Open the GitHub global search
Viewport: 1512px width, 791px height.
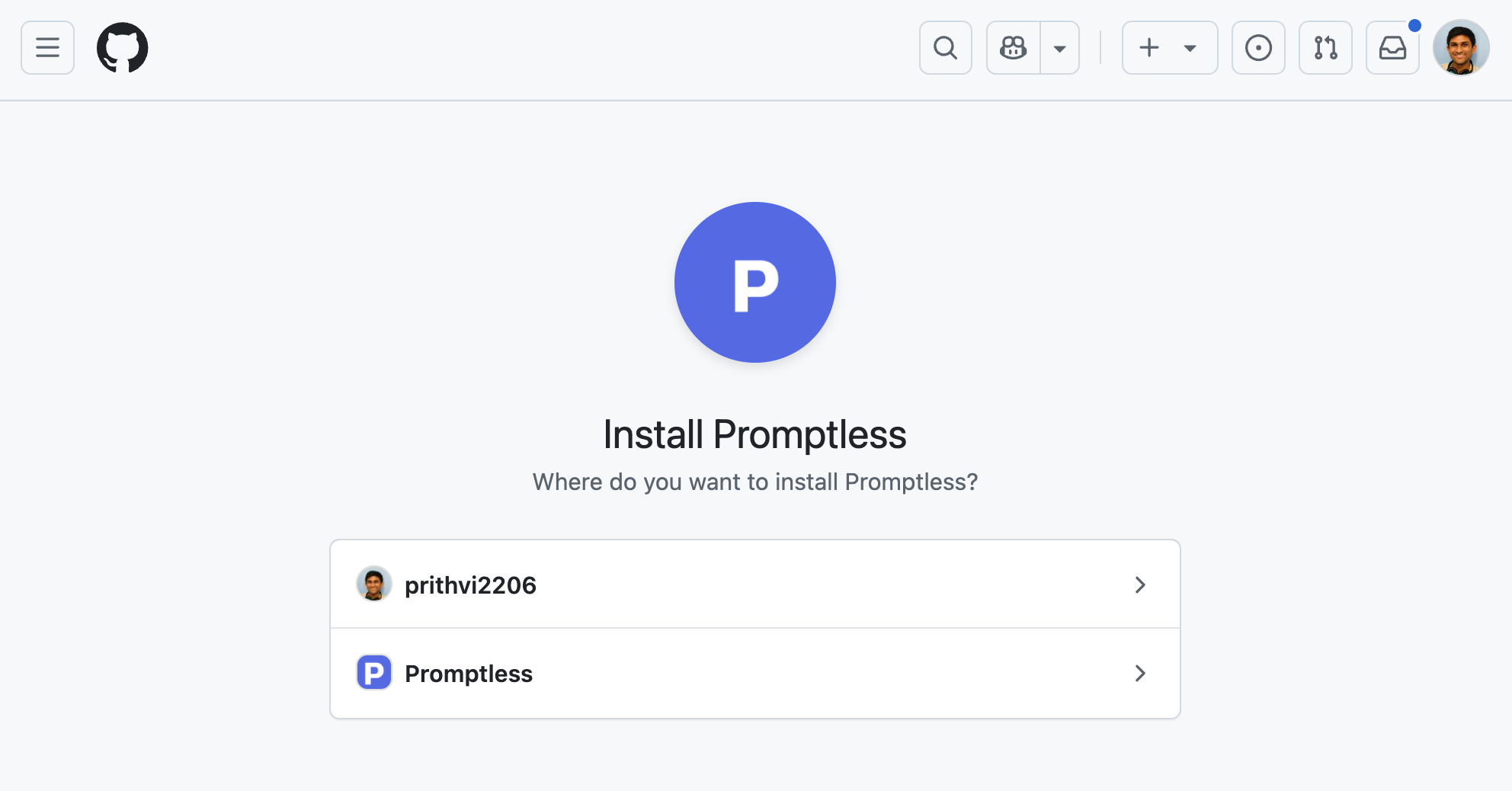[x=945, y=47]
